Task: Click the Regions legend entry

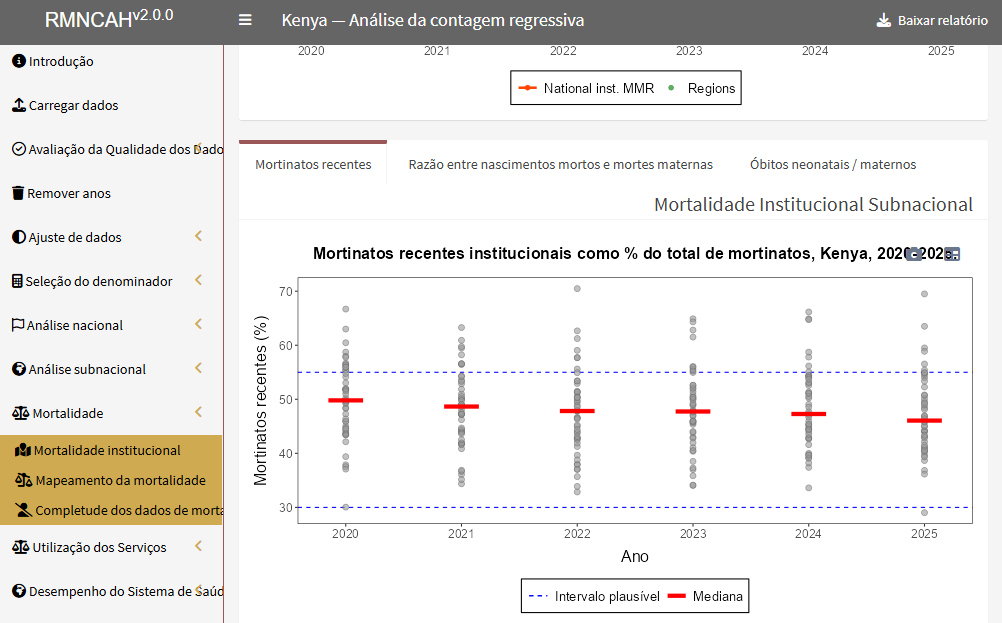Action: pos(701,88)
